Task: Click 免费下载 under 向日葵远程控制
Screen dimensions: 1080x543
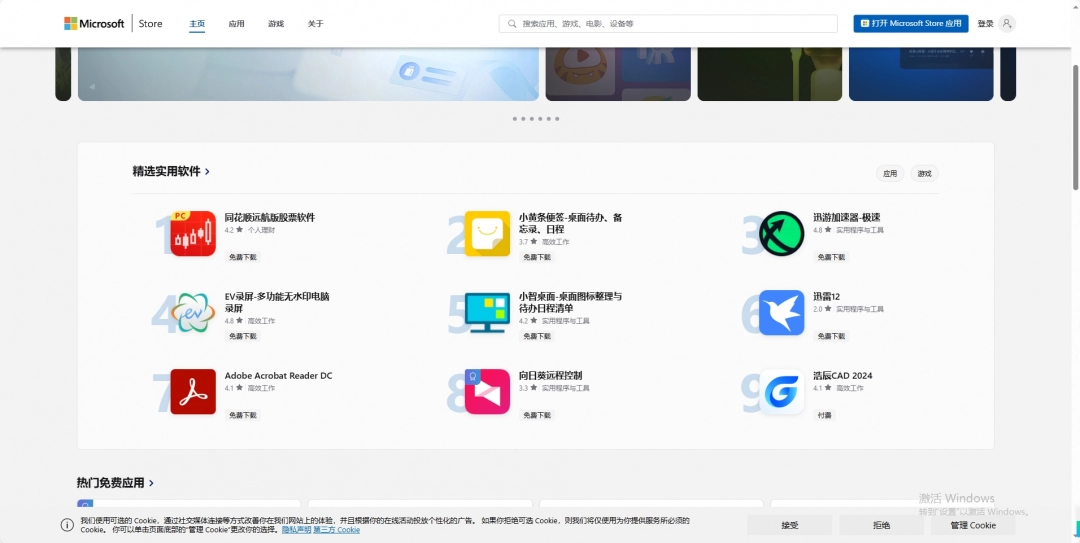Action: pyautogui.click(x=537, y=416)
